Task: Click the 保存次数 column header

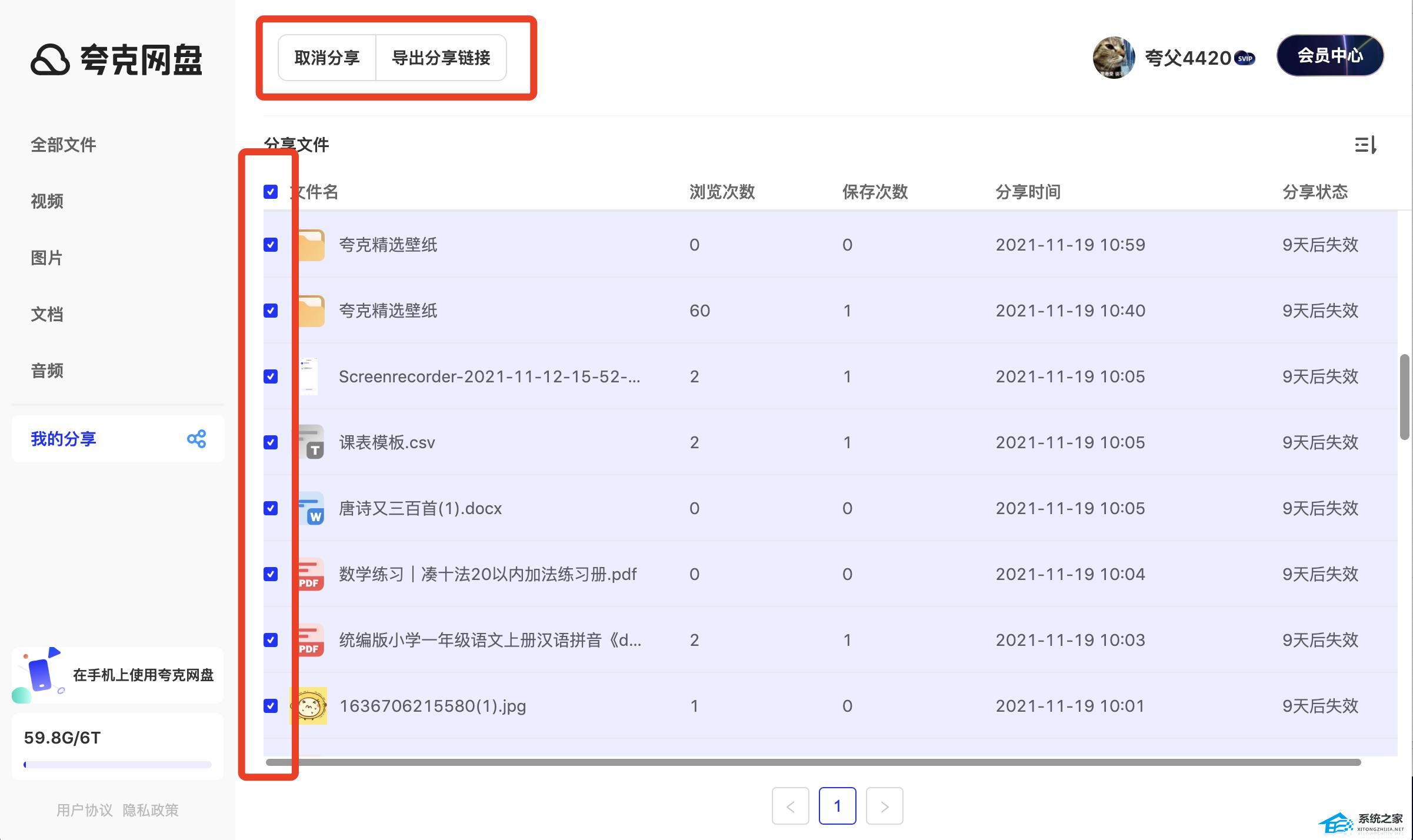Action: pyautogui.click(x=875, y=192)
